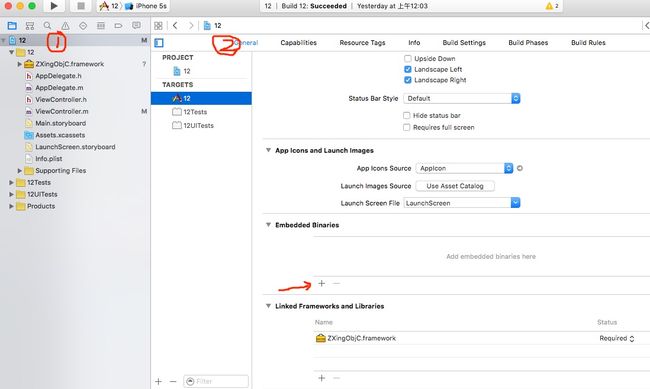Open ViewController.m file
Image resolution: width=650 pixels, height=389 pixels.
tap(62, 112)
